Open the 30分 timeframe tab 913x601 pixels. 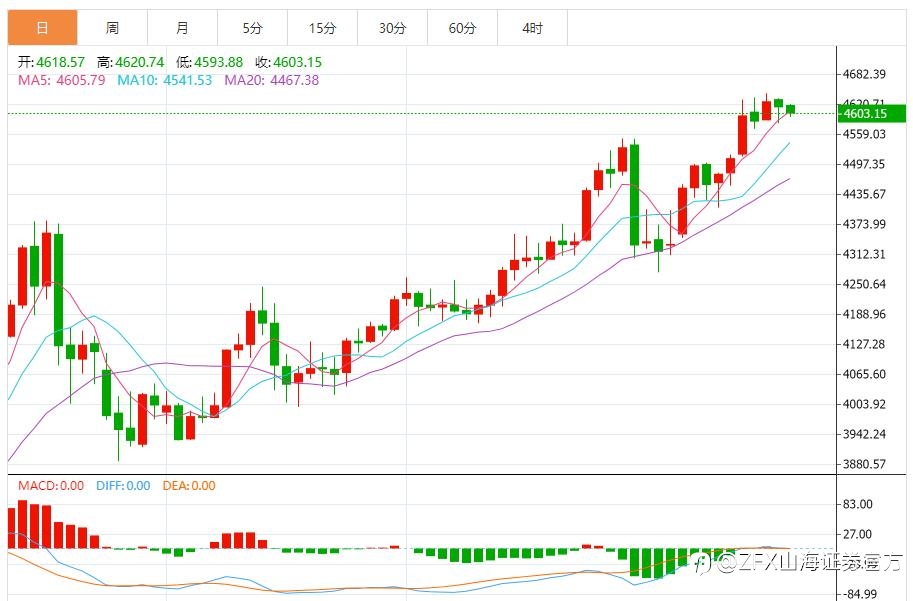(392, 27)
